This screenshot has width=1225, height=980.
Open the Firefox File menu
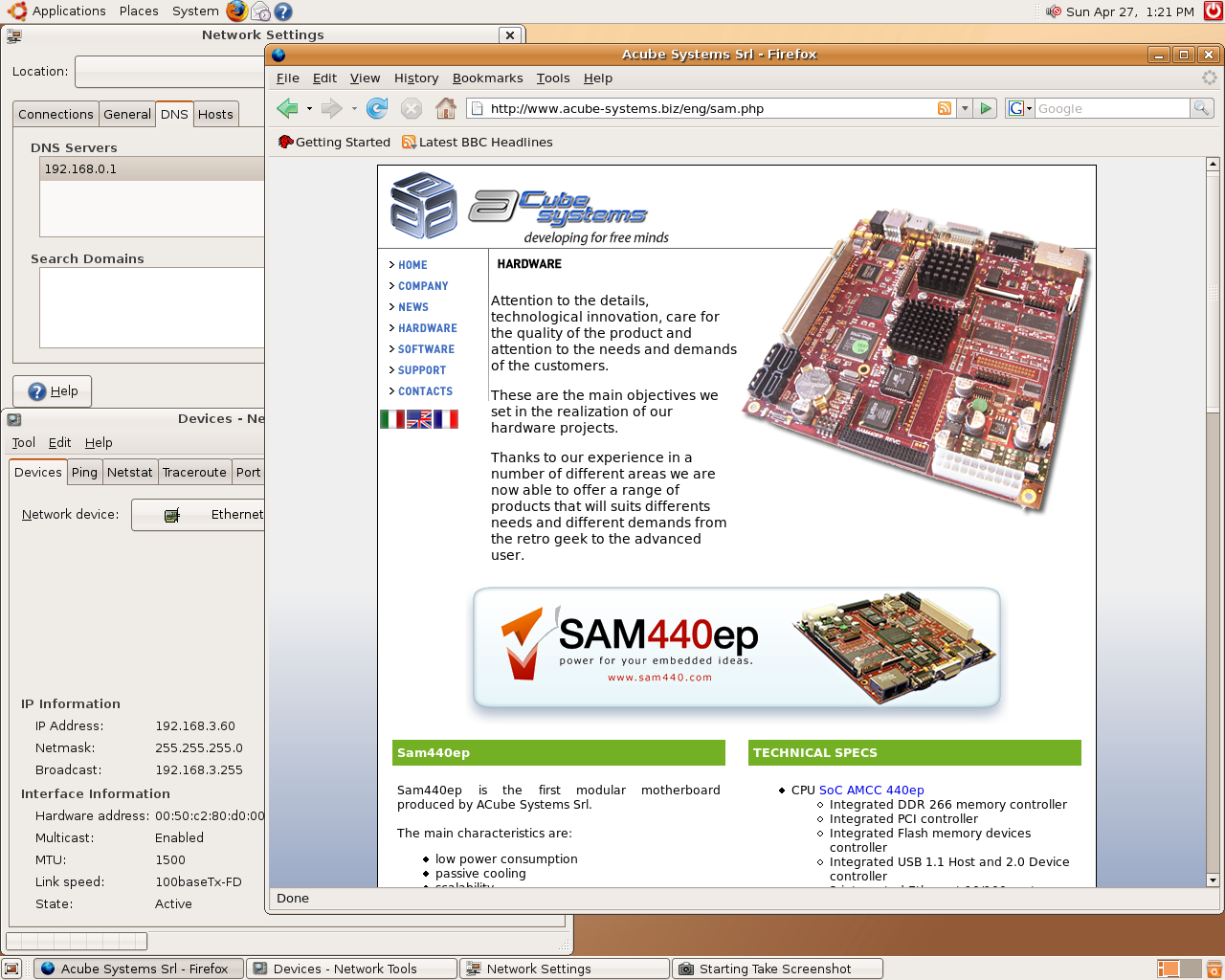pos(288,78)
